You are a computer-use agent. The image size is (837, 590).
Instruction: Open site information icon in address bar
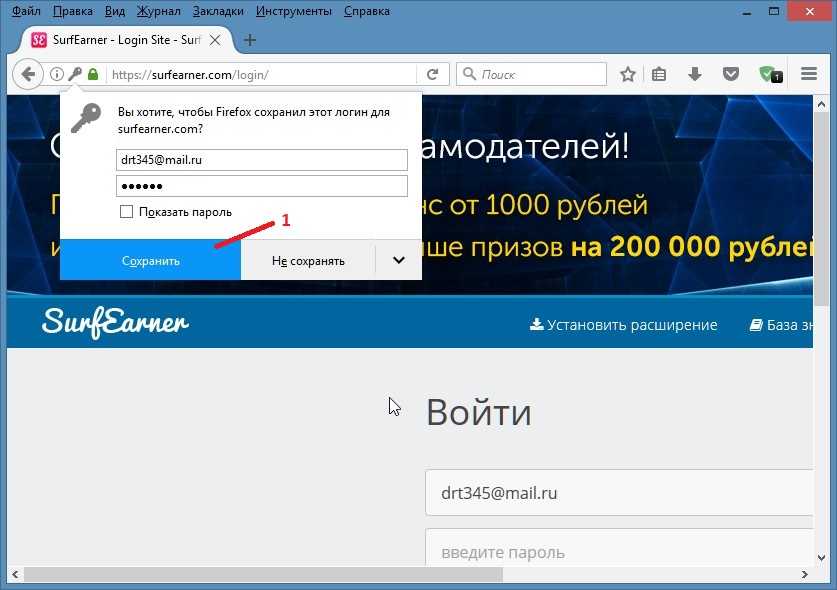56,74
